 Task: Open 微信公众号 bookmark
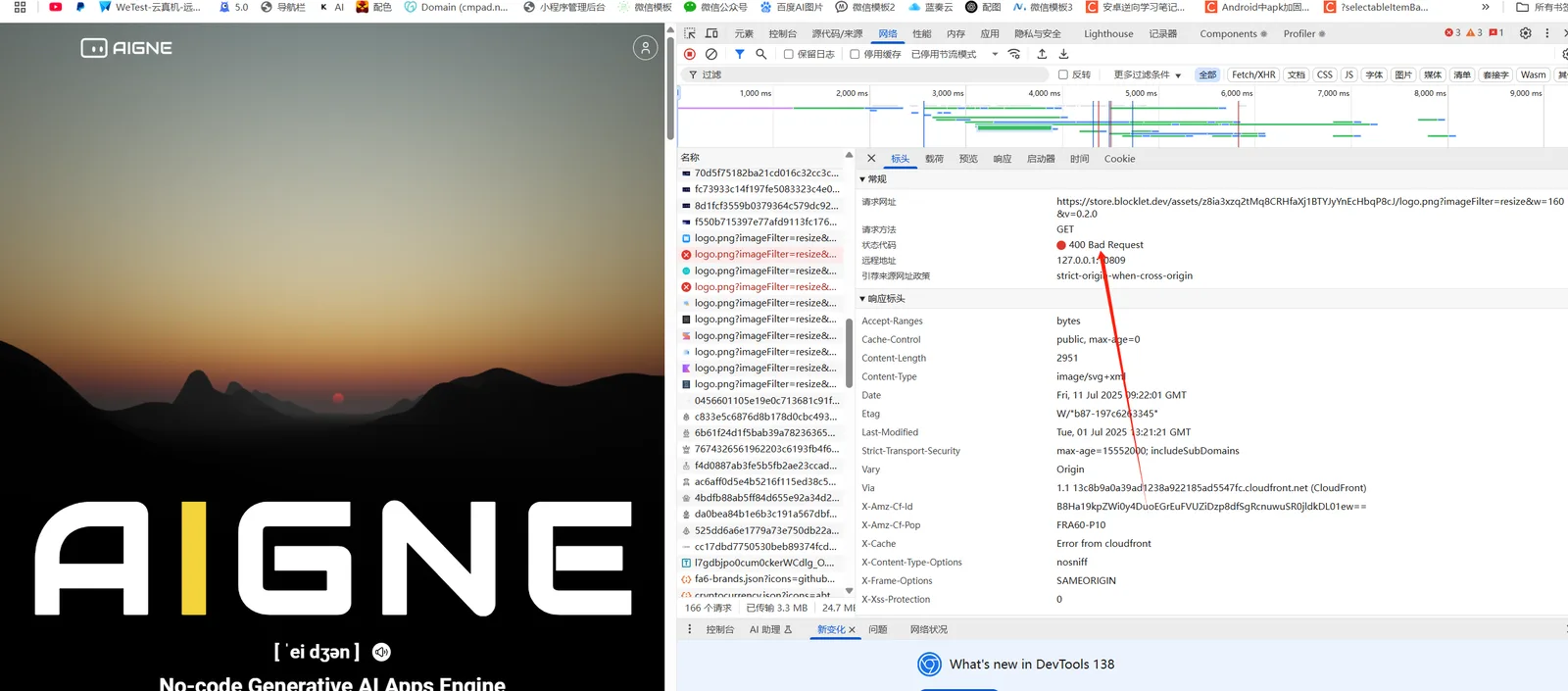716,7
